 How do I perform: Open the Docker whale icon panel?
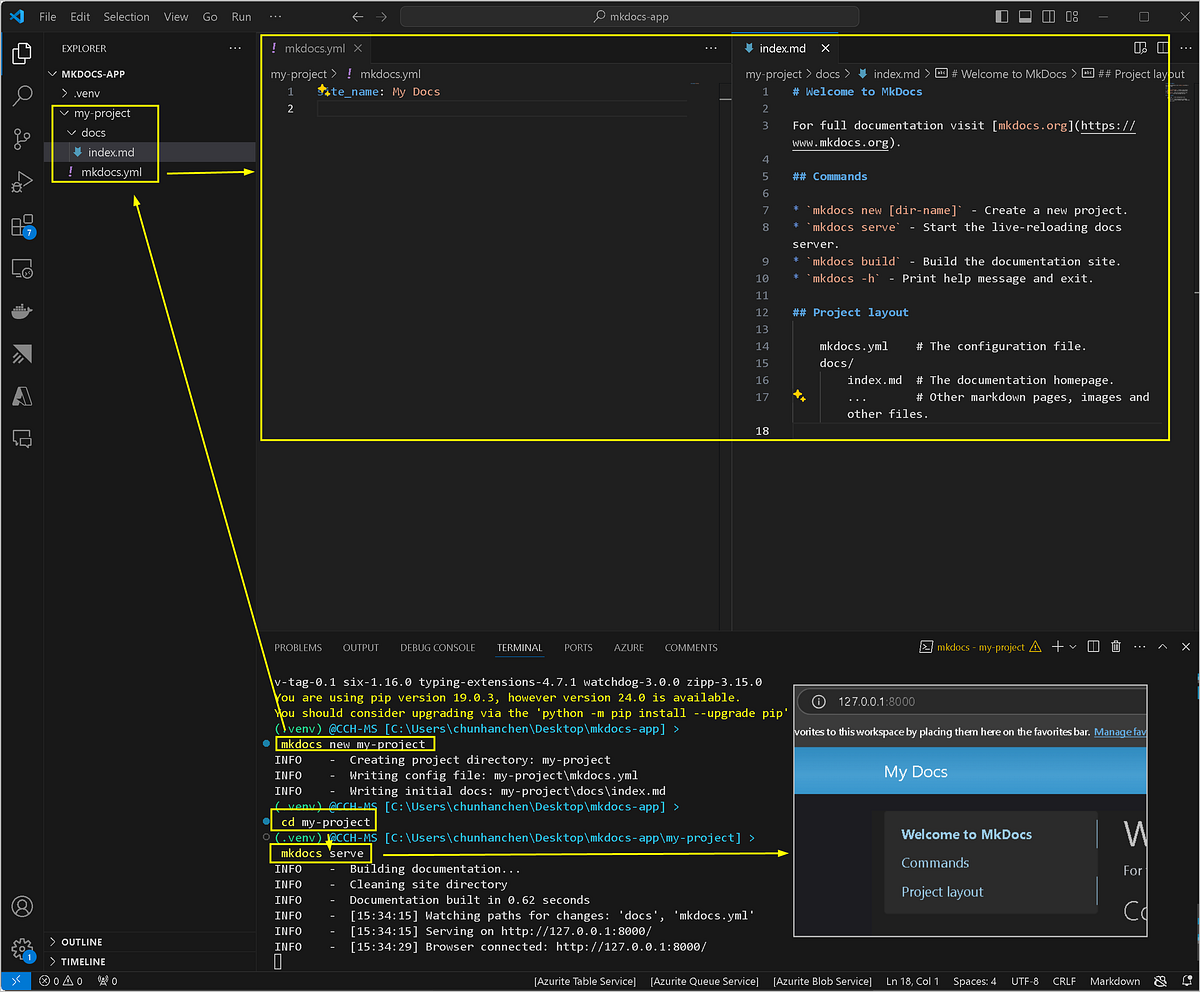(x=22, y=311)
